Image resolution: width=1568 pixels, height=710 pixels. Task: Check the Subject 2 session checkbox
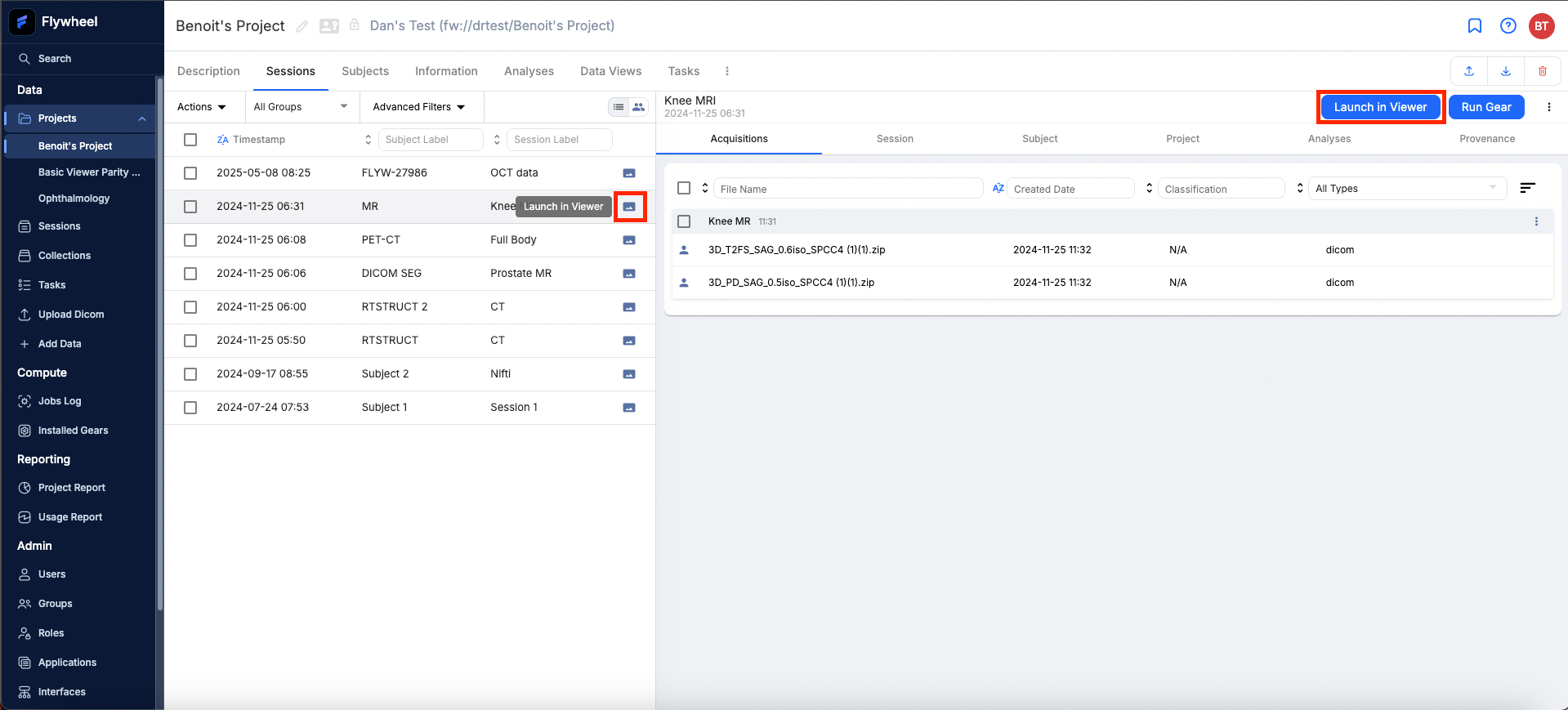190,374
